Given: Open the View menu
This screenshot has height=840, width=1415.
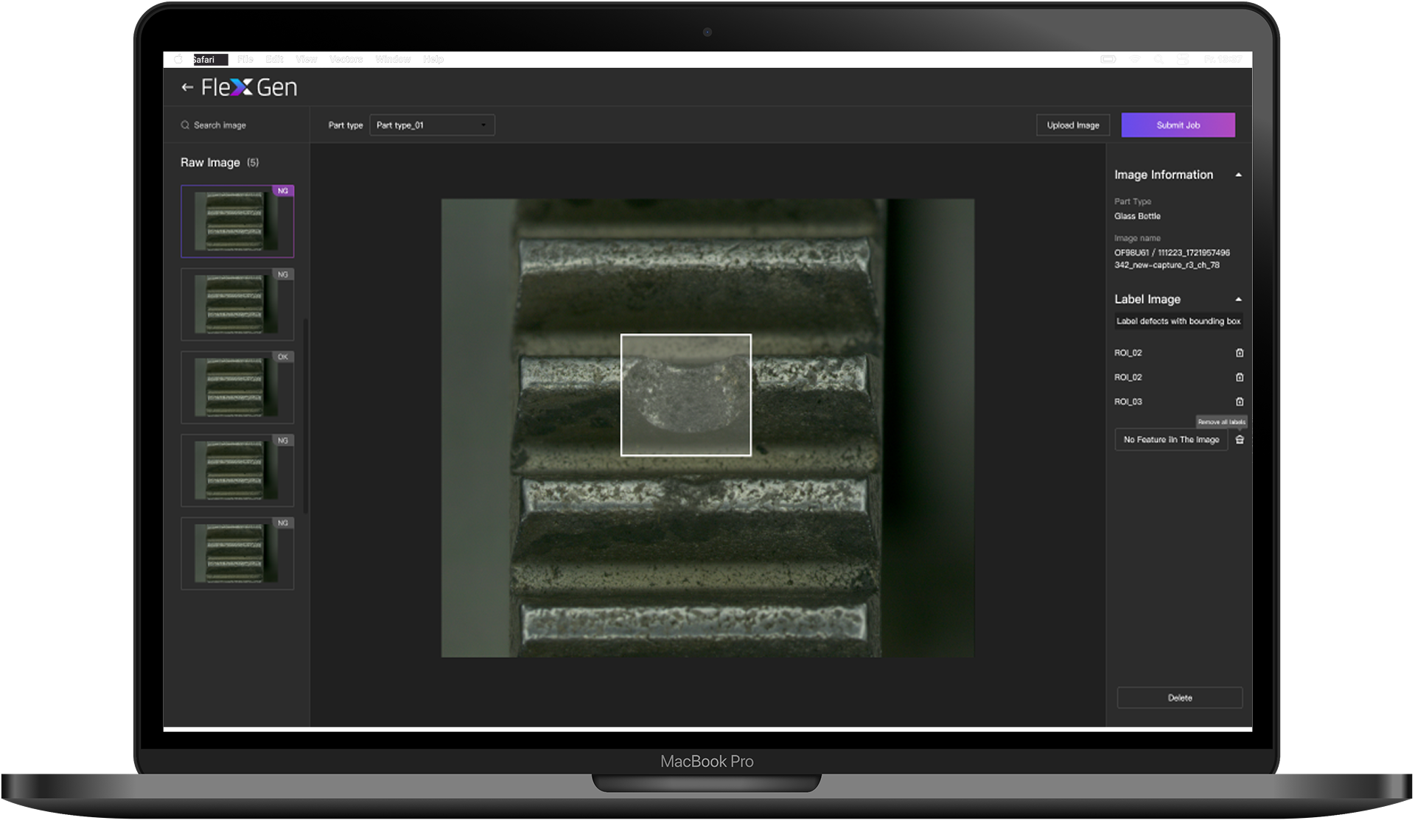Looking at the screenshot, I should (x=307, y=59).
